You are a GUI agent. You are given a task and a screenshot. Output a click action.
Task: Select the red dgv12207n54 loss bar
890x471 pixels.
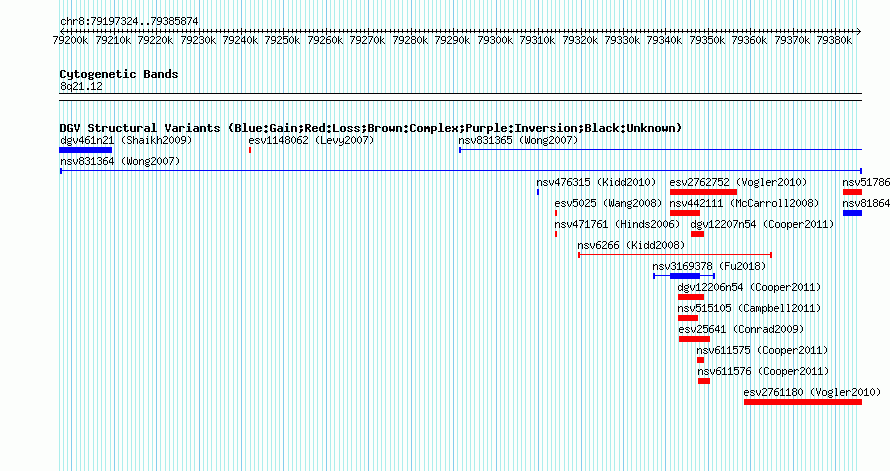click(698, 234)
